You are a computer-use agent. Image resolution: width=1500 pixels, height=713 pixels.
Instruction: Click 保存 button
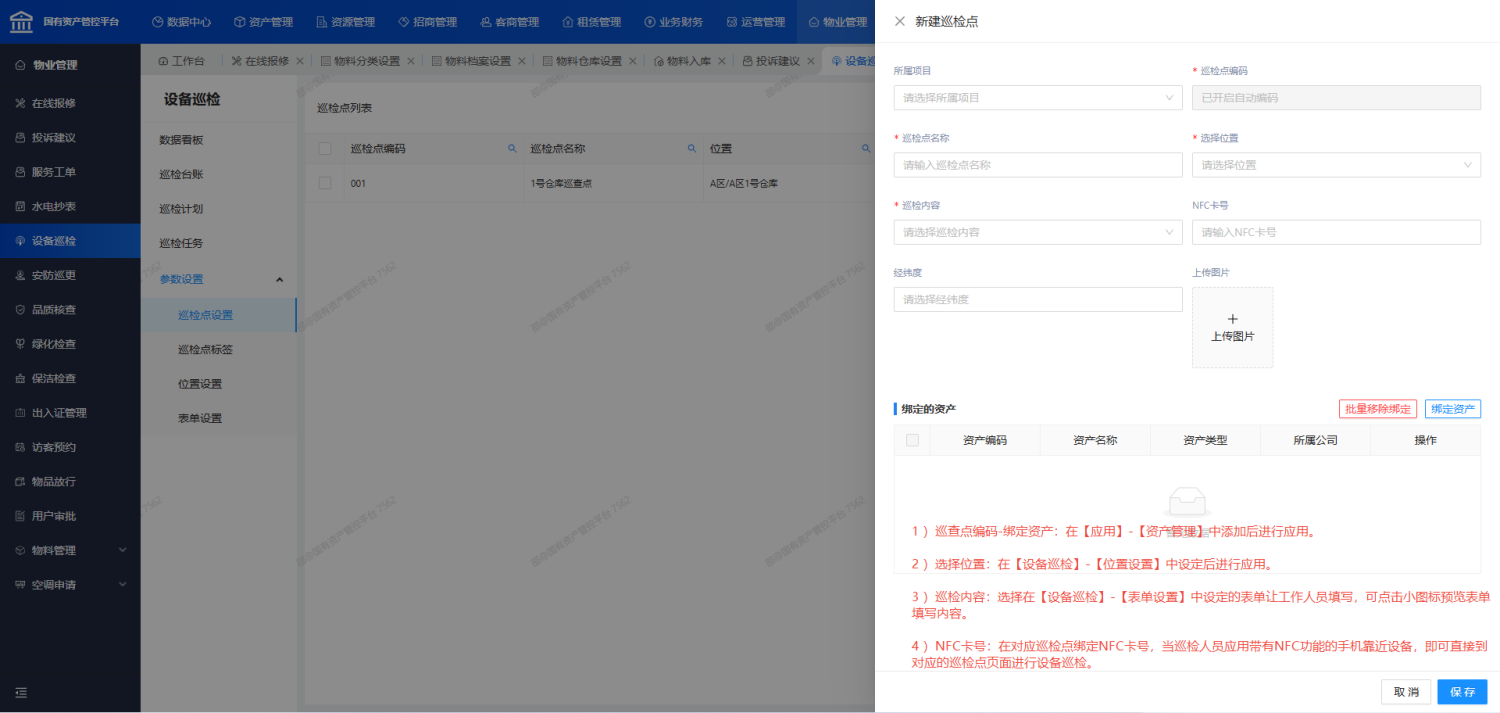[x=1463, y=692]
